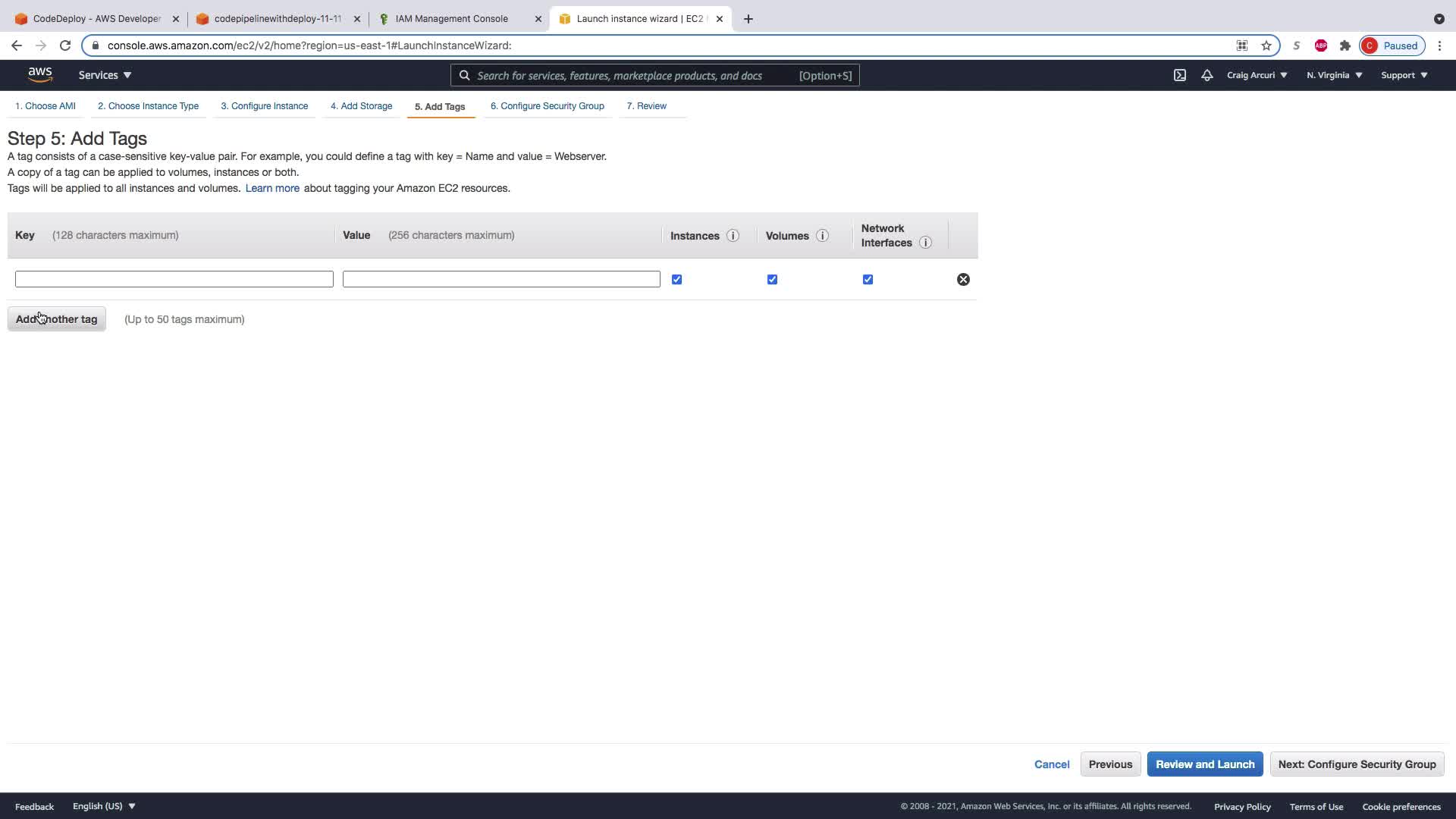Click Review and Launch button
The image size is (1456, 819).
click(x=1204, y=764)
